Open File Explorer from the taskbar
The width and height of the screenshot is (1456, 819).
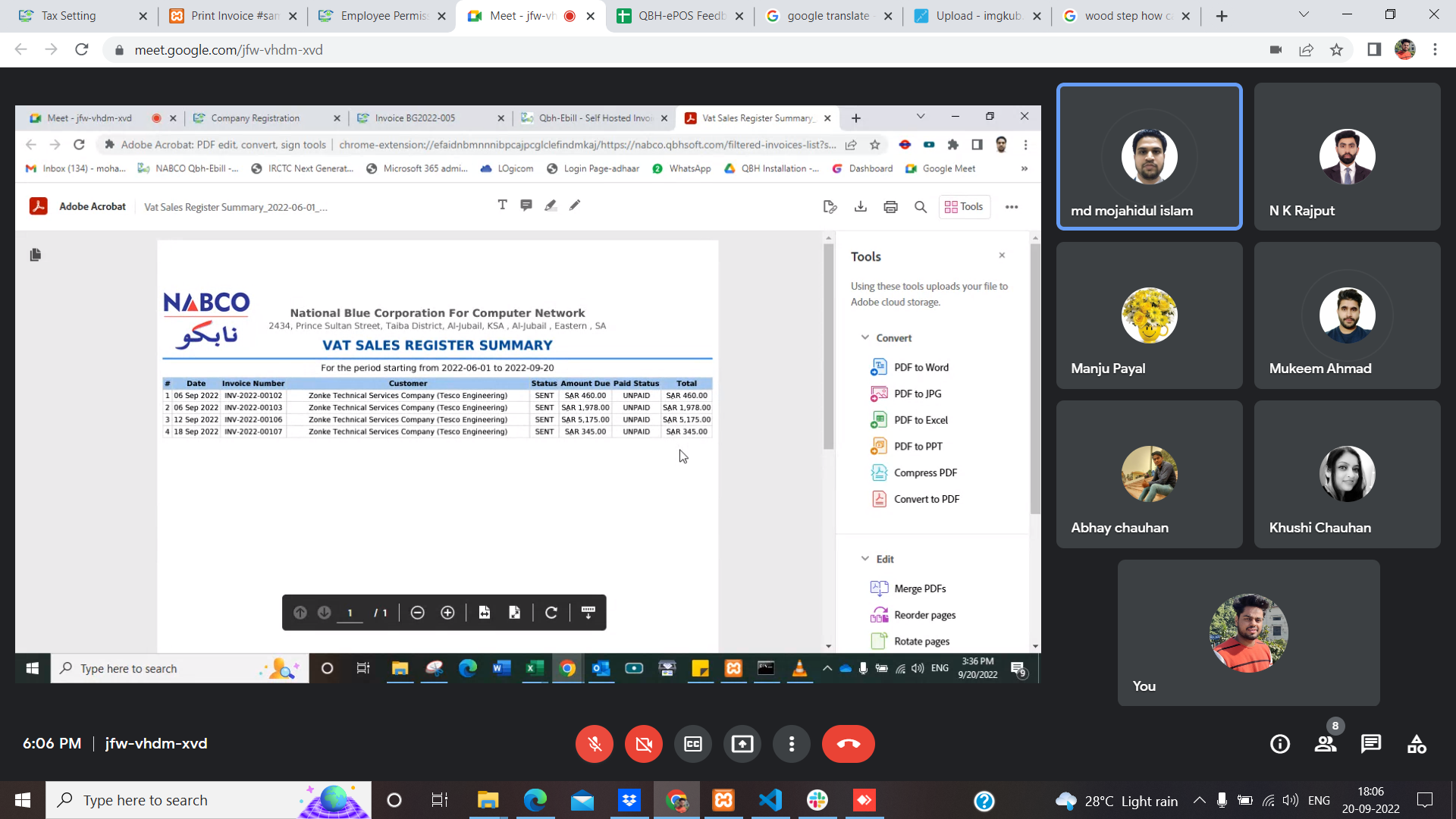488,800
